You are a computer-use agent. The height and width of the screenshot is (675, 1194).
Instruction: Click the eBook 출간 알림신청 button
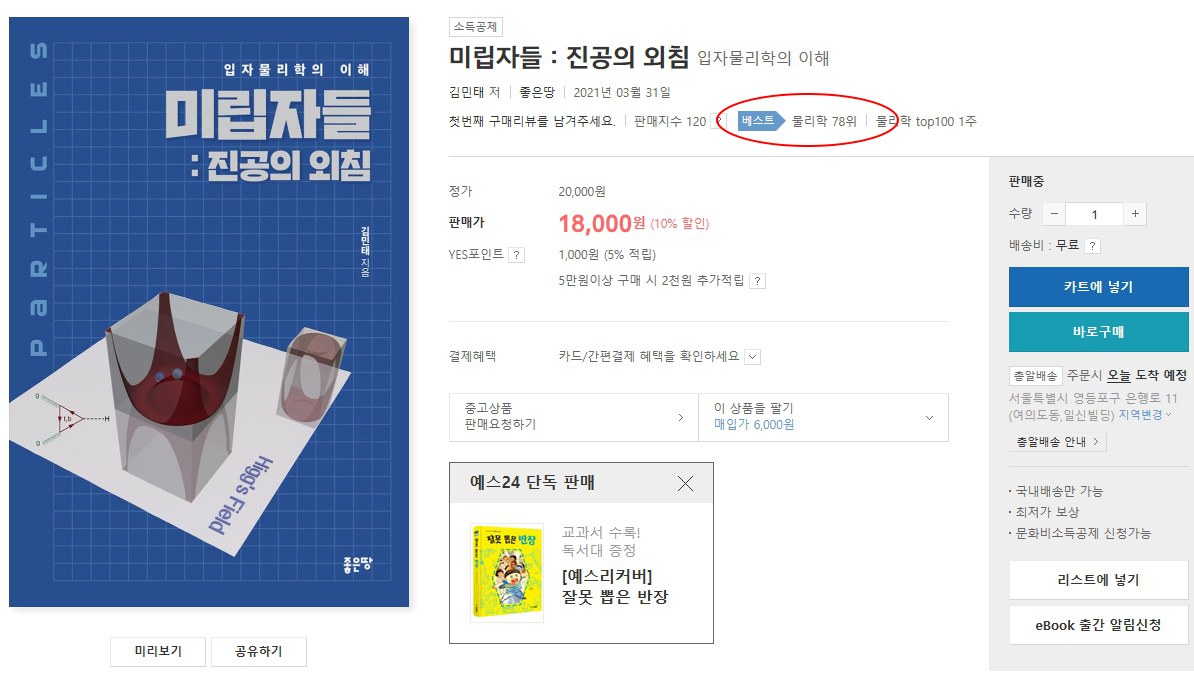pyautogui.click(x=1098, y=625)
